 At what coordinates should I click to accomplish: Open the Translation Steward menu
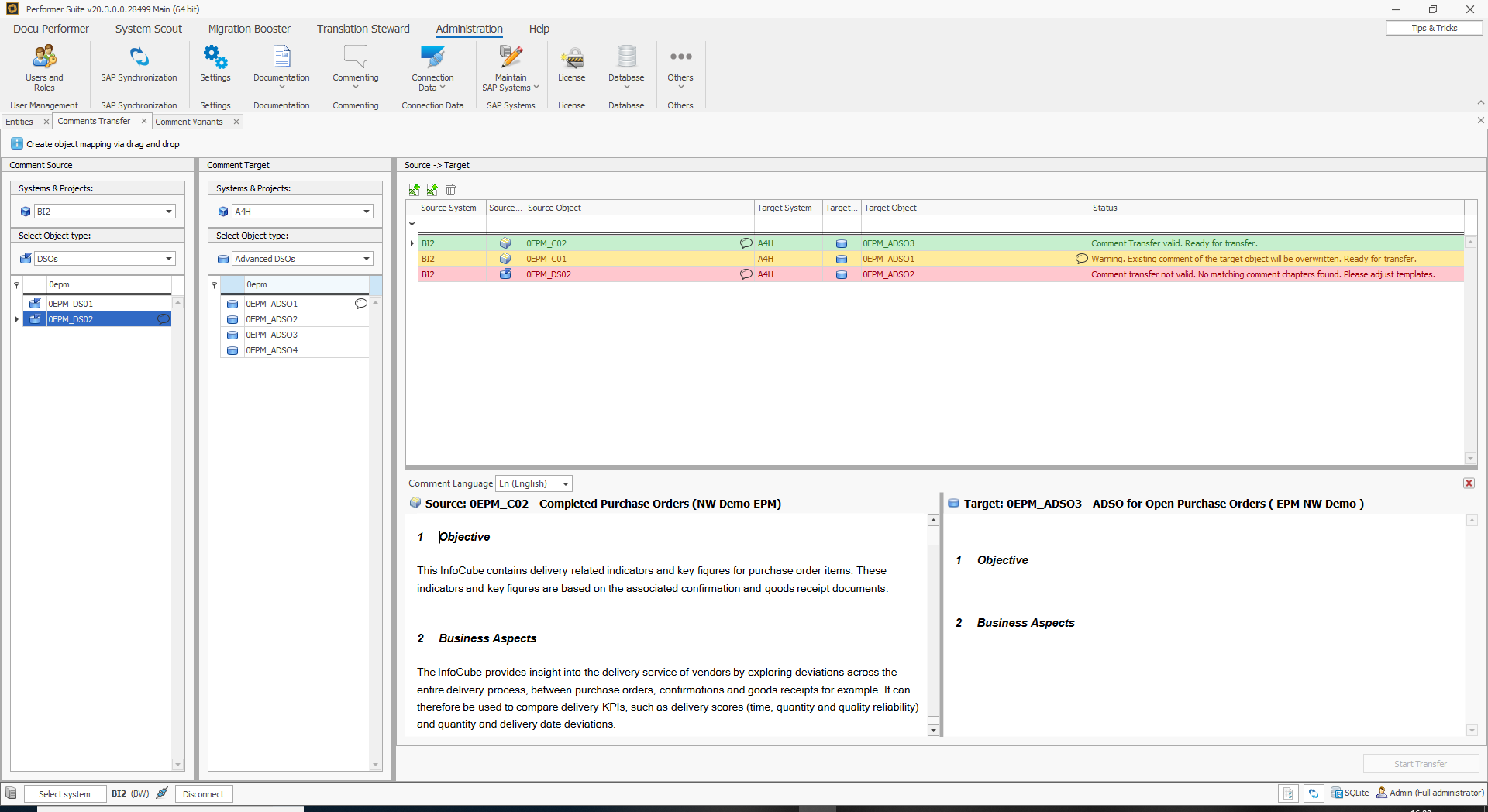click(363, 29)
